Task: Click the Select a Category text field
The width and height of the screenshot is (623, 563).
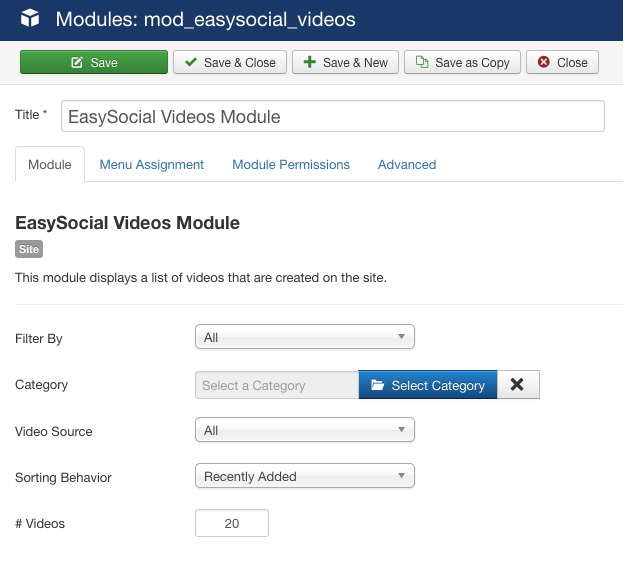Action: pos(277,385)
